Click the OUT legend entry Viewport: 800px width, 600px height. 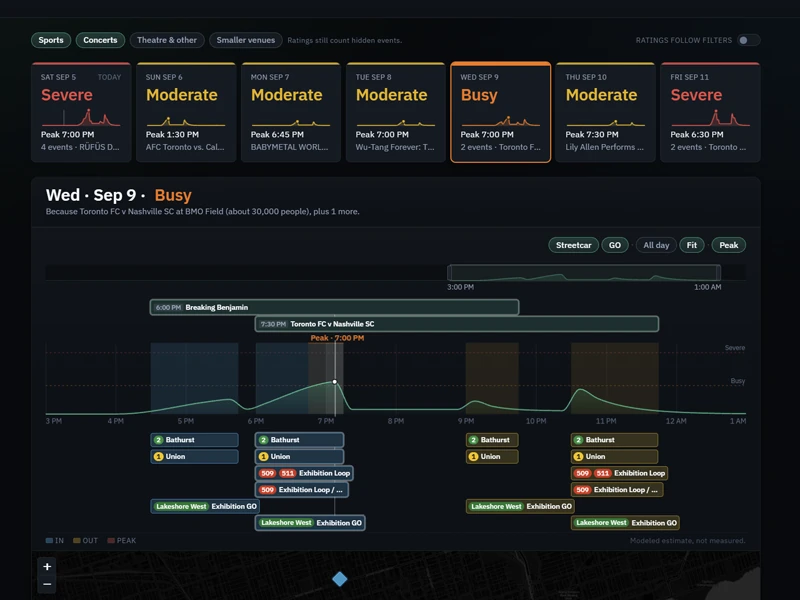(x=85, y=540)
